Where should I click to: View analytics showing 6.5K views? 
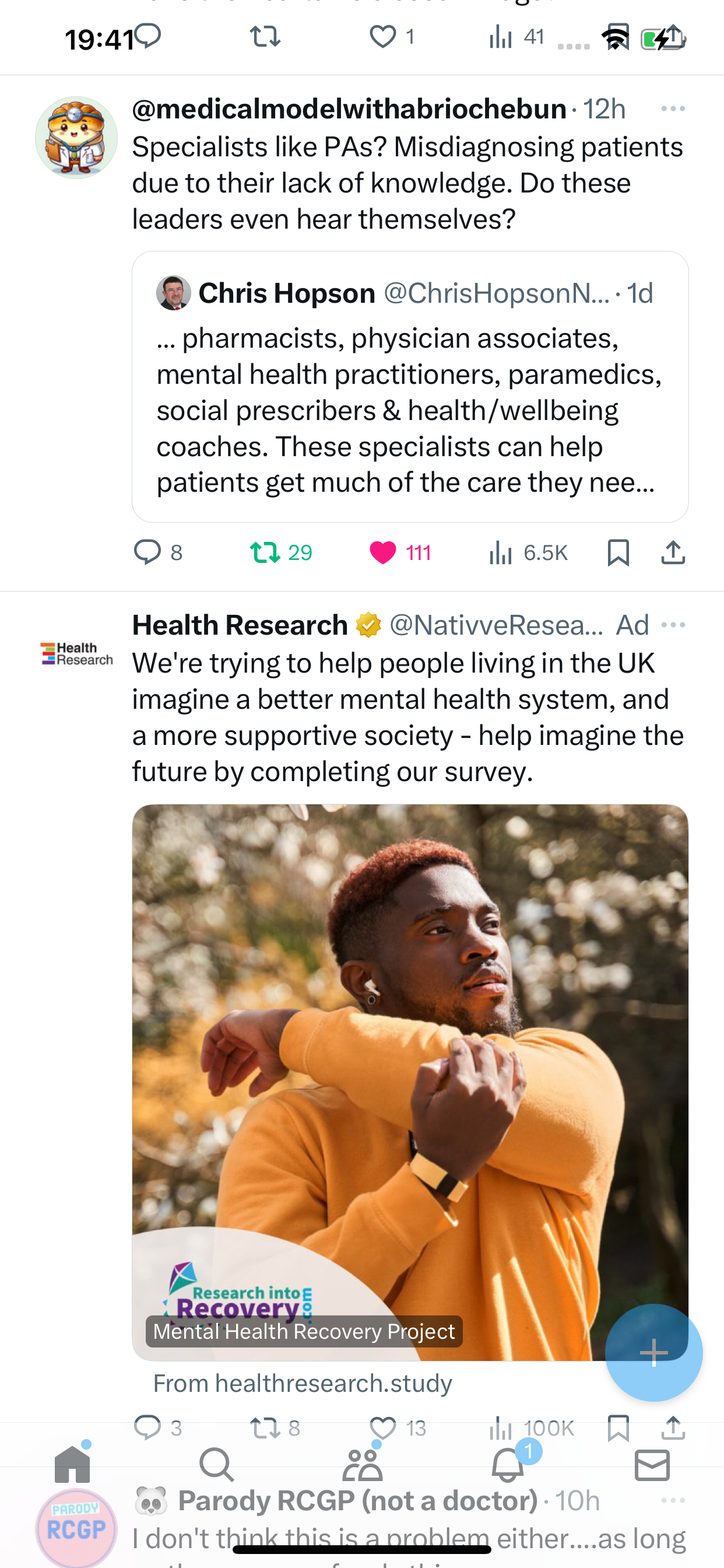point(528,552)
